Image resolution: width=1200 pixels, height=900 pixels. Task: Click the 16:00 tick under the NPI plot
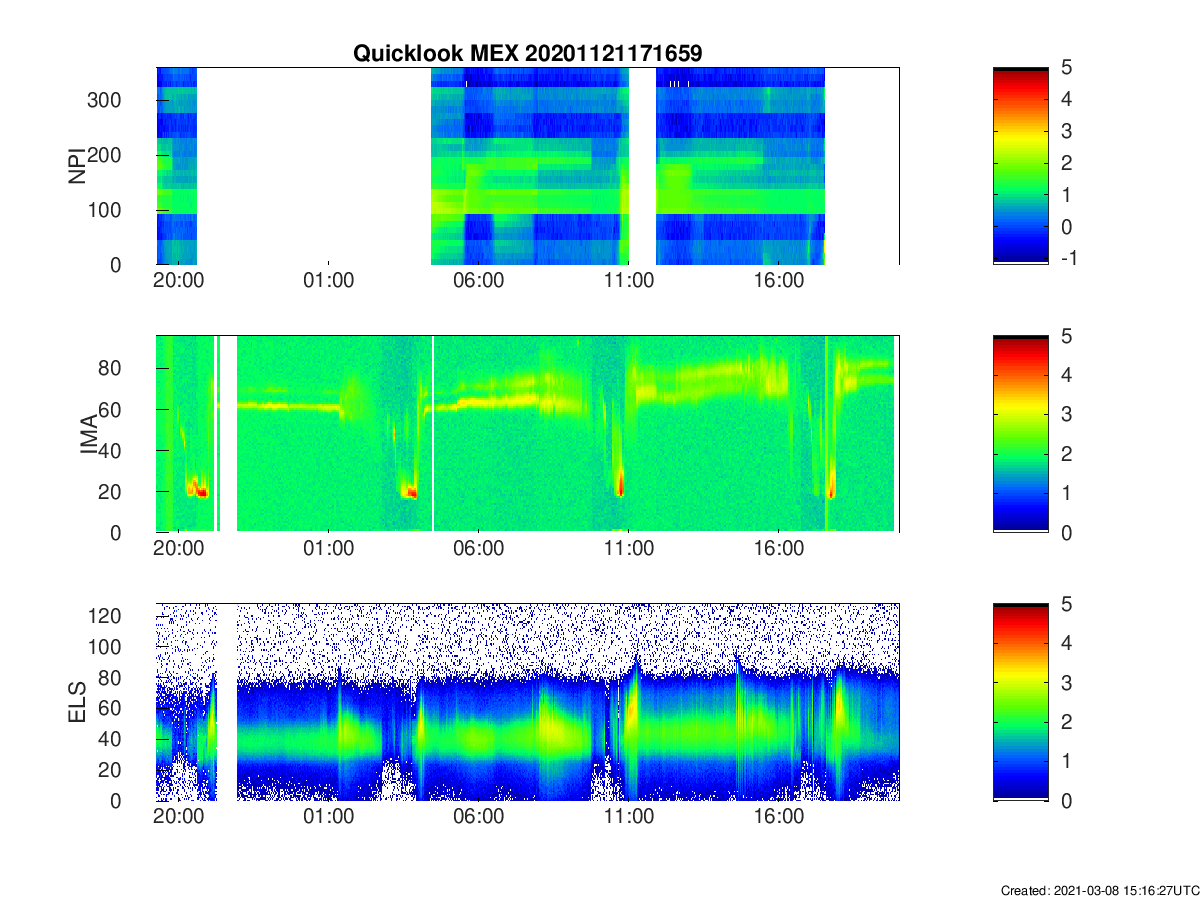click(x=779, y=281)
